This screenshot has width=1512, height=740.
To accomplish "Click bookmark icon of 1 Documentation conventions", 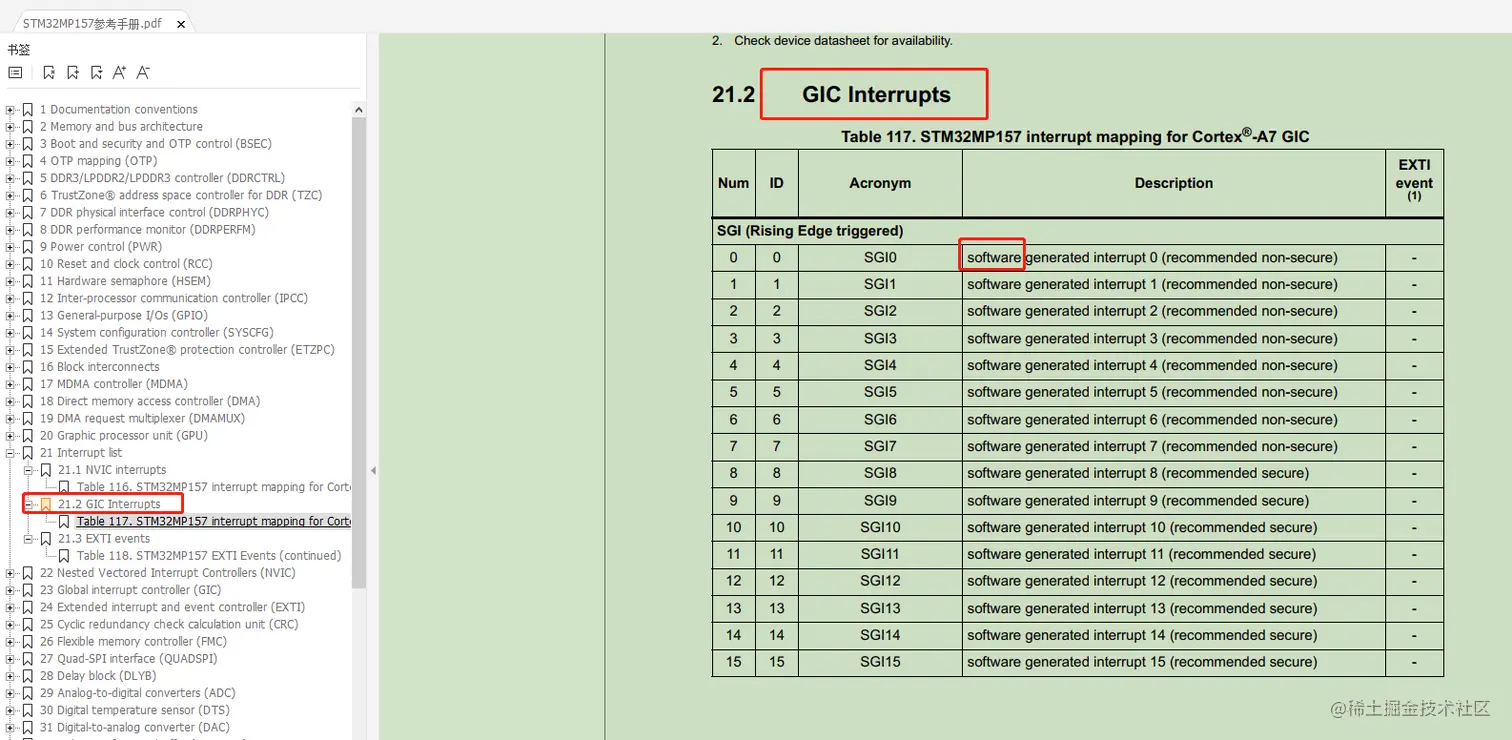I will pyautogui.click(x=28, y=110).
